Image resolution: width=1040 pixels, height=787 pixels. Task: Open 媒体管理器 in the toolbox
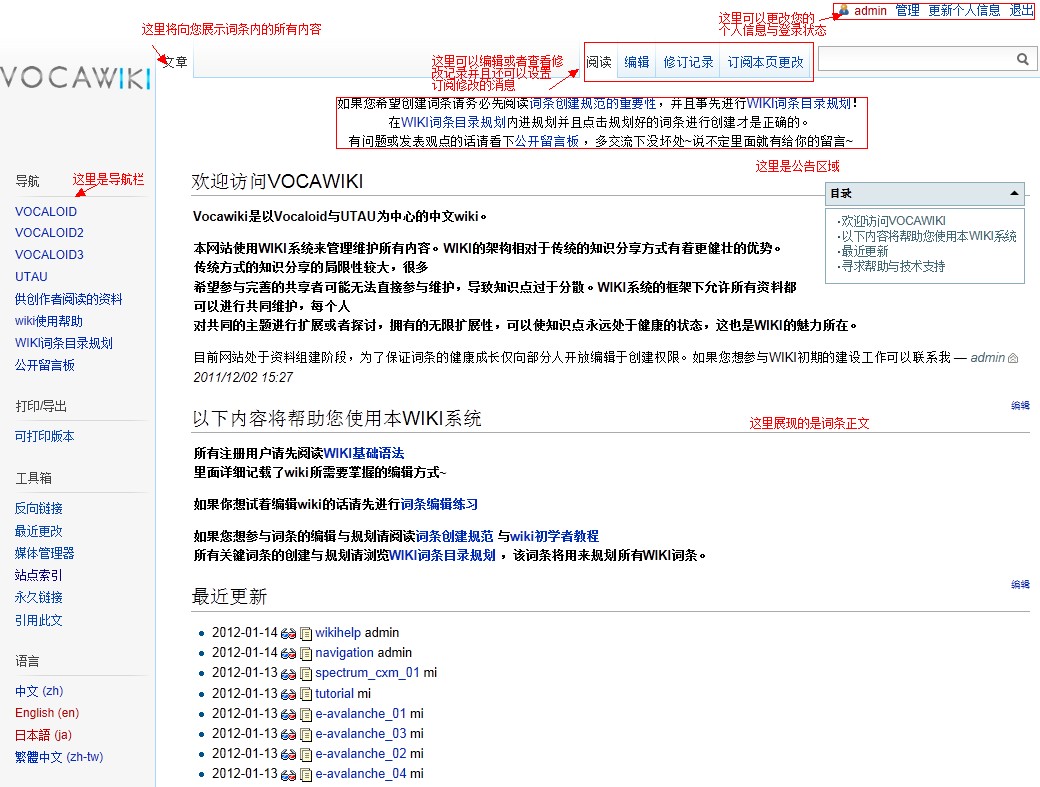click(x=44, y=553)
